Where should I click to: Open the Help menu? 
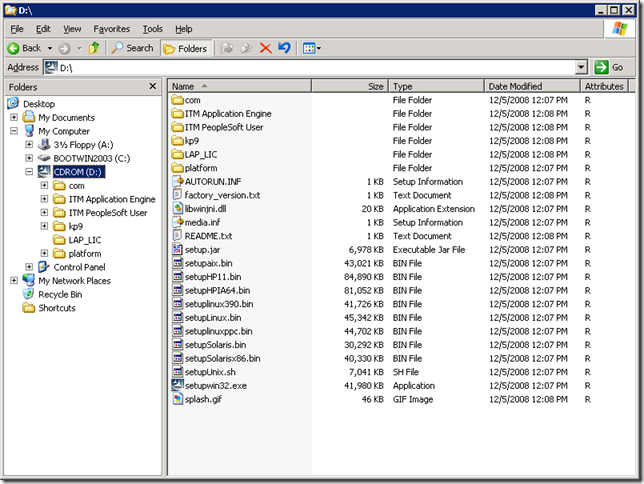(184, 29)
